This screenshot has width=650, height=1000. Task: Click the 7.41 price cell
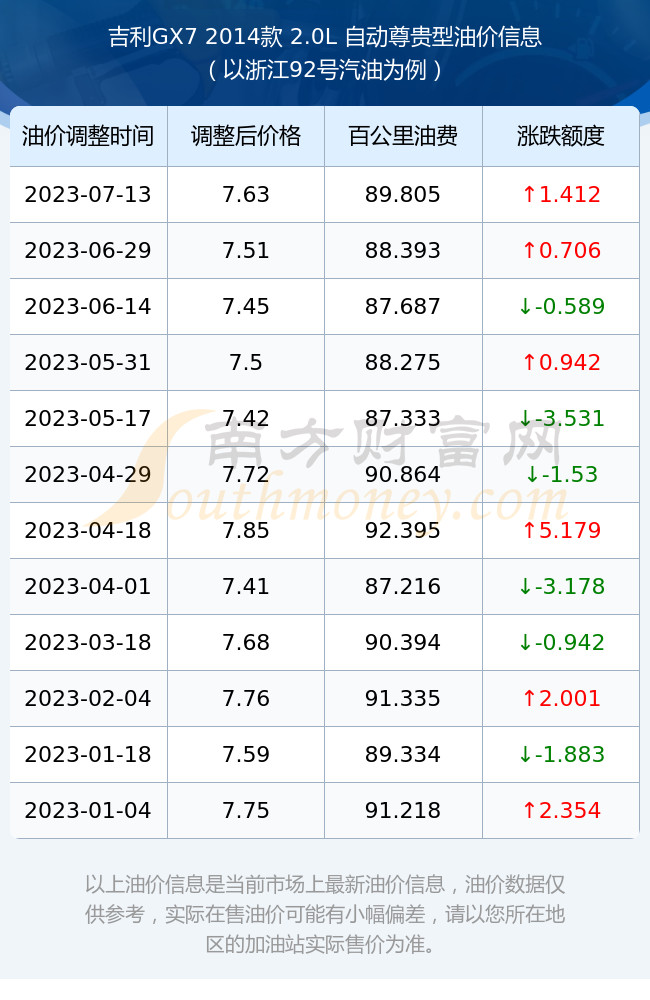click(x=246, y=587)
